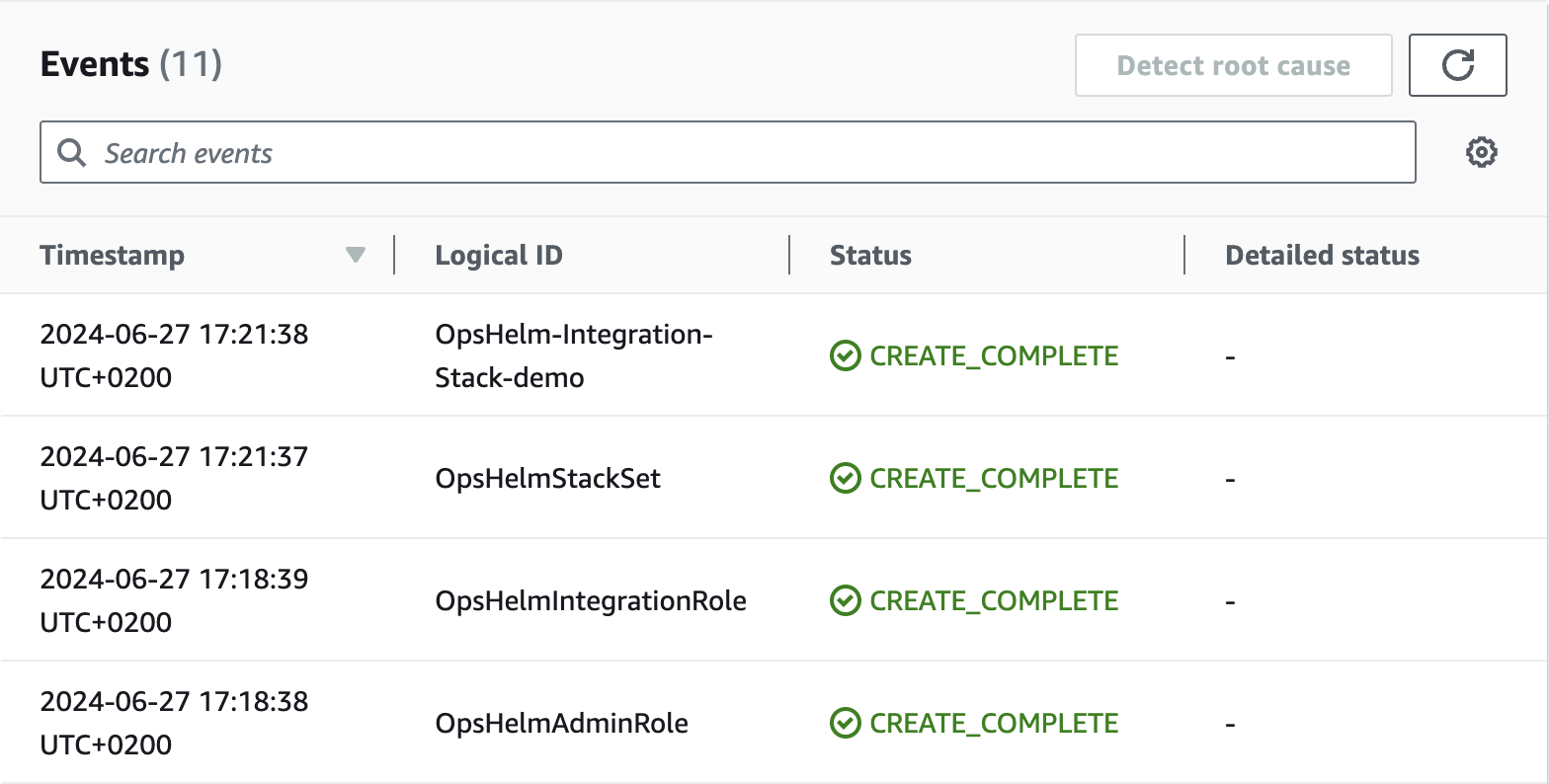This screenshot has height=784, width=1549.
Task: Open the events table settings gear
Action: 1481,152
